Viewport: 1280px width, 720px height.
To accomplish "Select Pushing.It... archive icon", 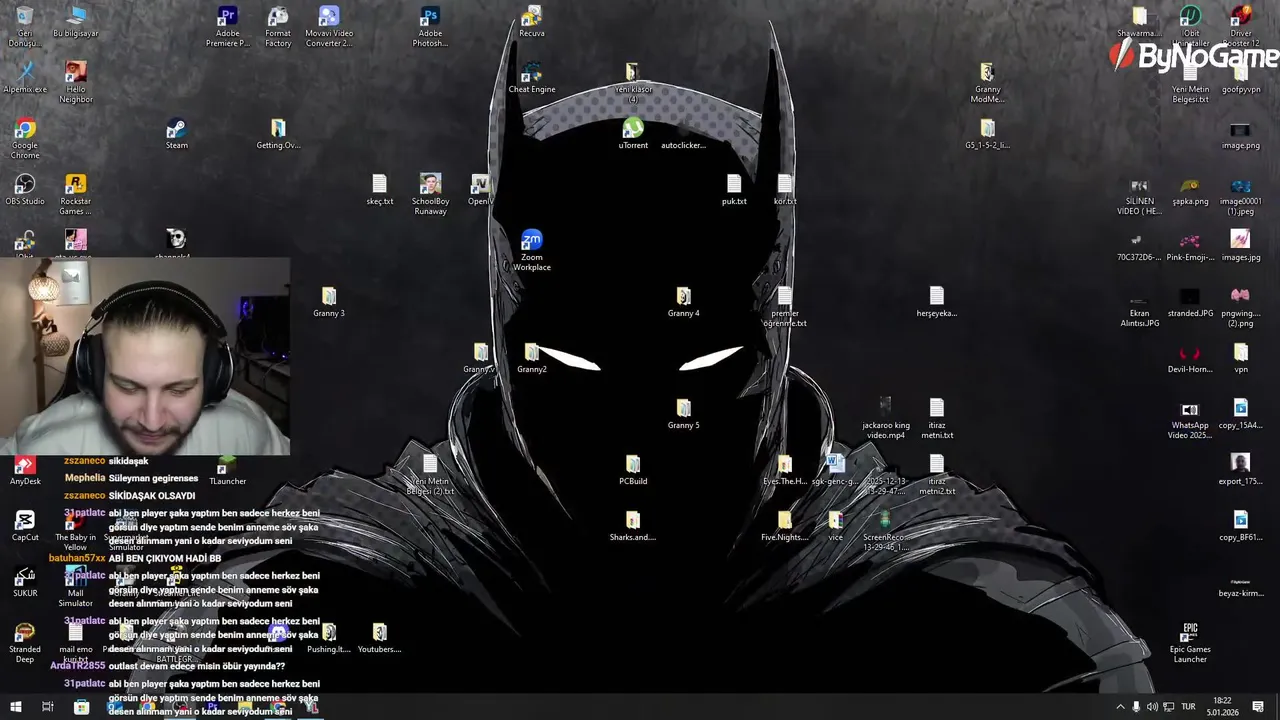I will coord(329,638).
